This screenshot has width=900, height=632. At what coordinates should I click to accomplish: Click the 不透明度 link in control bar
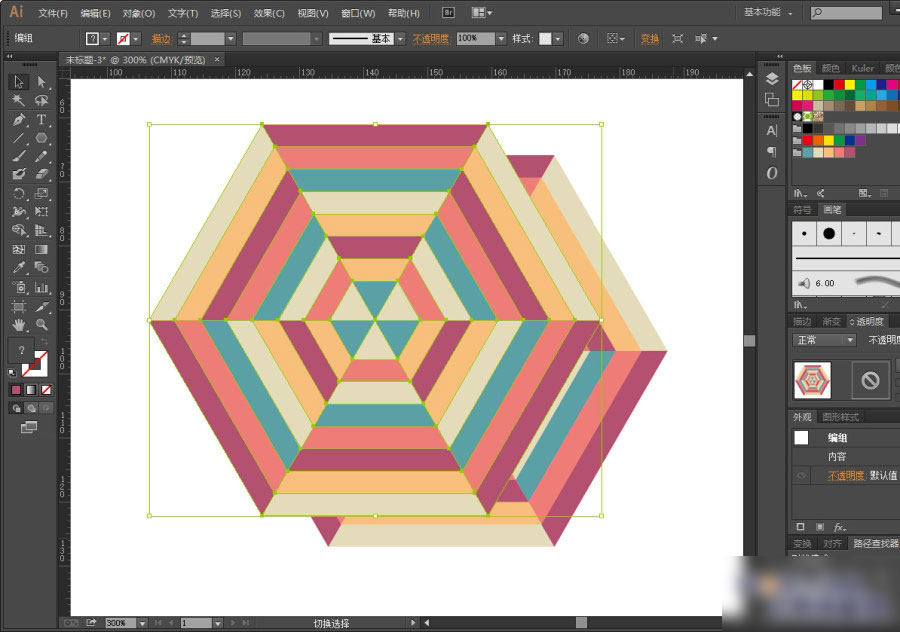[x=430, y=38]
